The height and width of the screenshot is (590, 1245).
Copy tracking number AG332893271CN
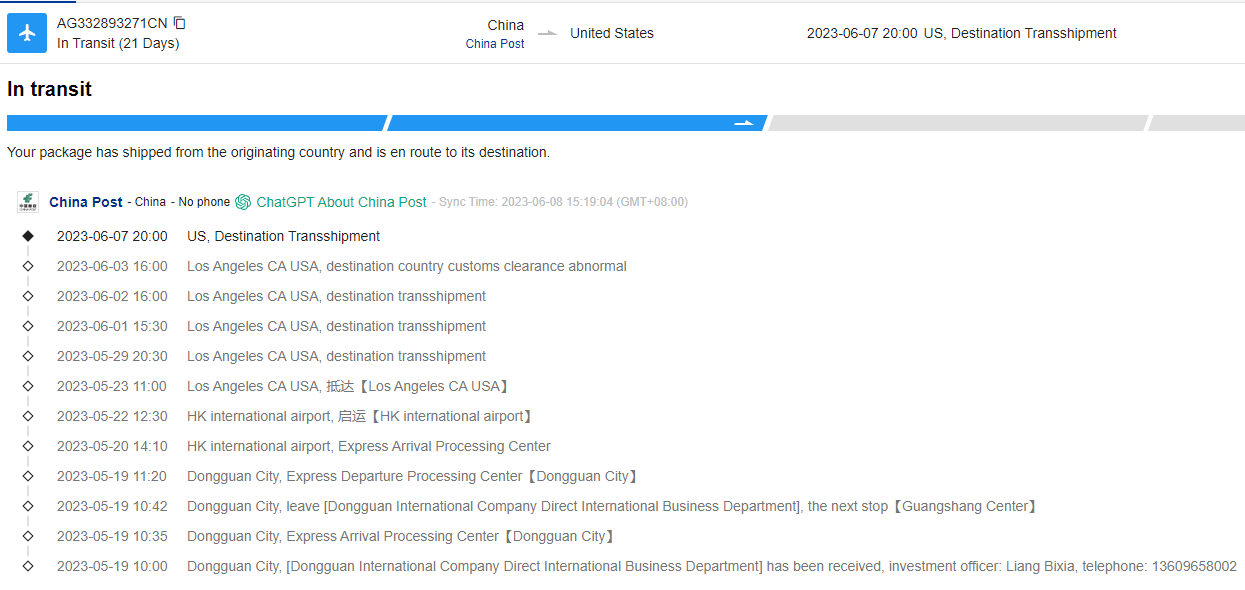pos(180,23)
